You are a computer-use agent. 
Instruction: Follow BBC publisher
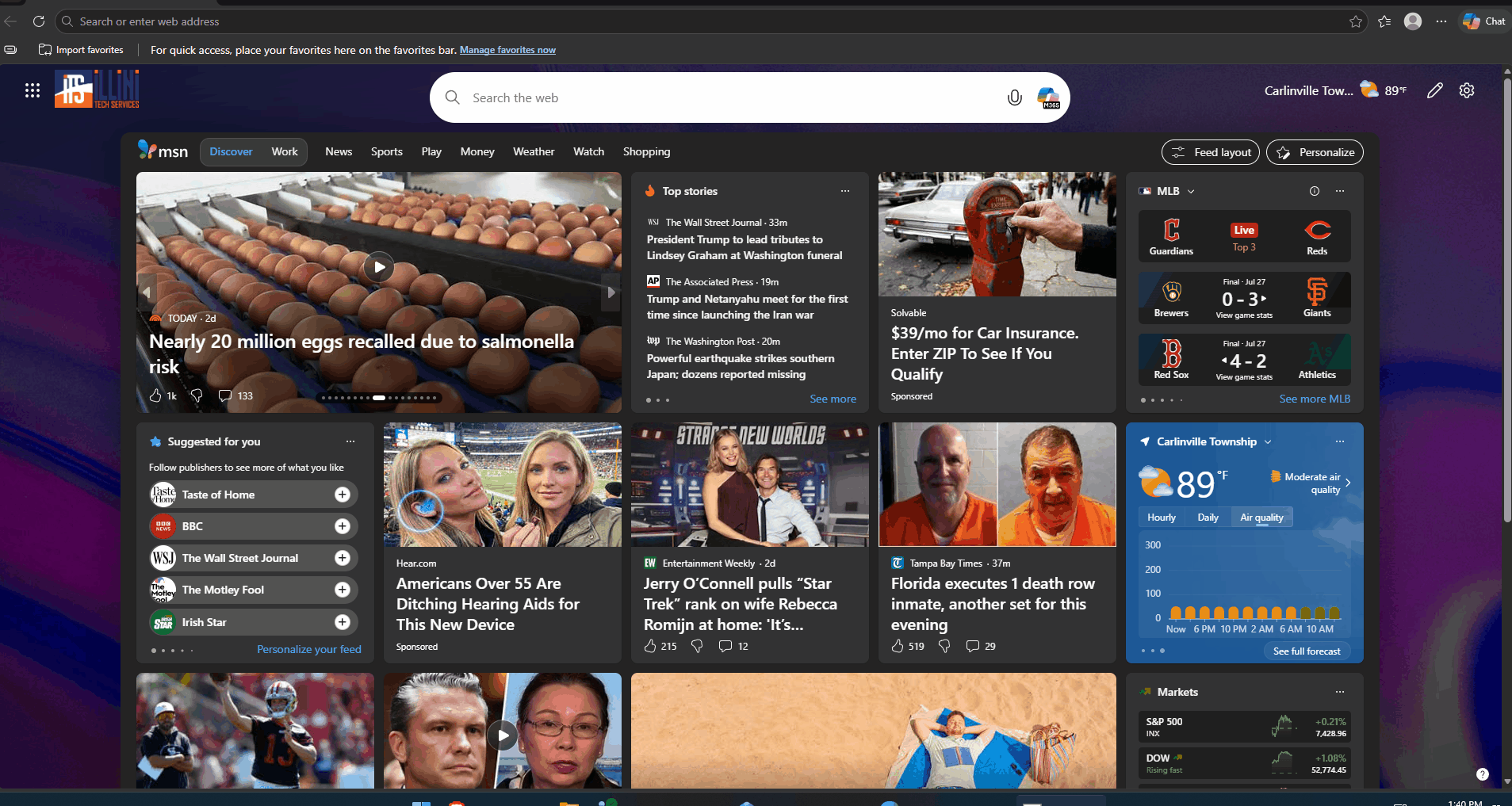pos(343,526)
